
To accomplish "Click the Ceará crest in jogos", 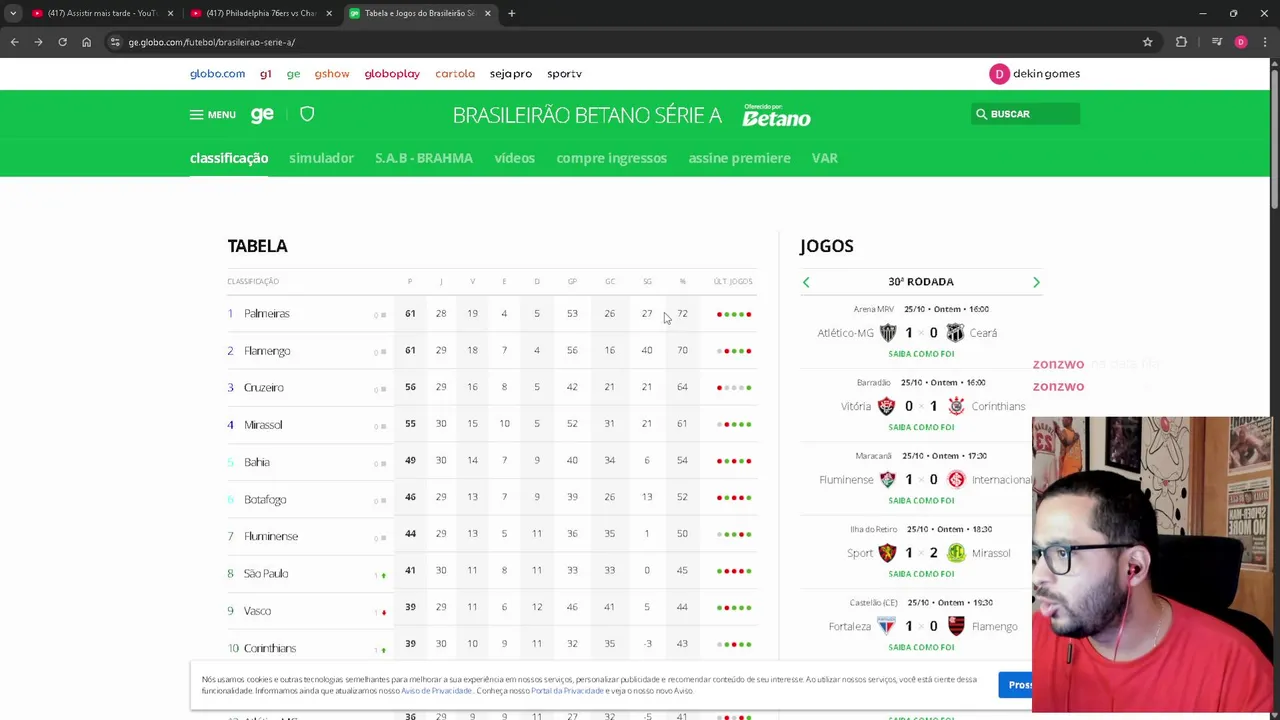I will pyautogui.click(x=955, y=333).
